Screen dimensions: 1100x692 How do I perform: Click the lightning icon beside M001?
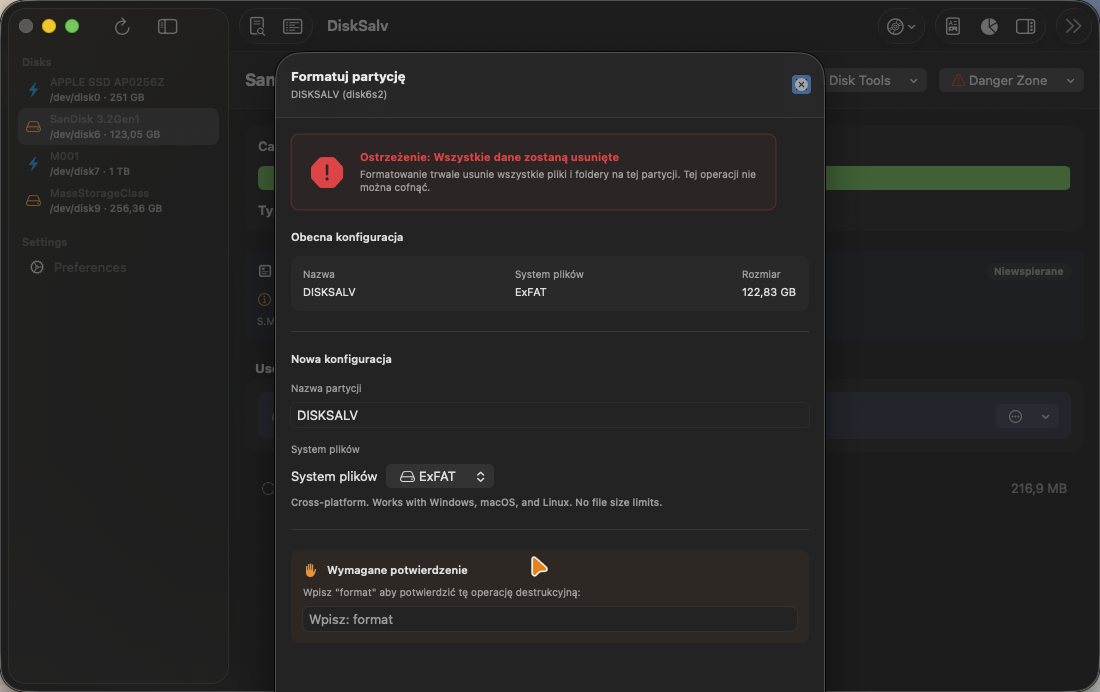[33, 164]
